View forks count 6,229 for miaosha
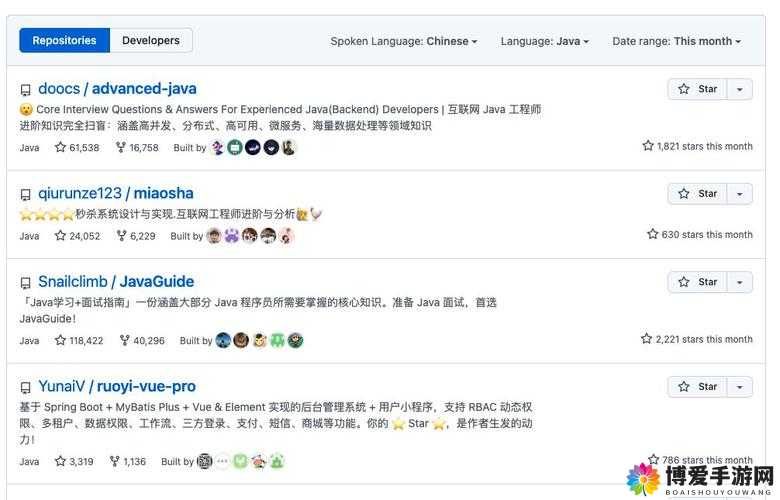The height and width of the screenshot is (500, 780). [136, 236]
